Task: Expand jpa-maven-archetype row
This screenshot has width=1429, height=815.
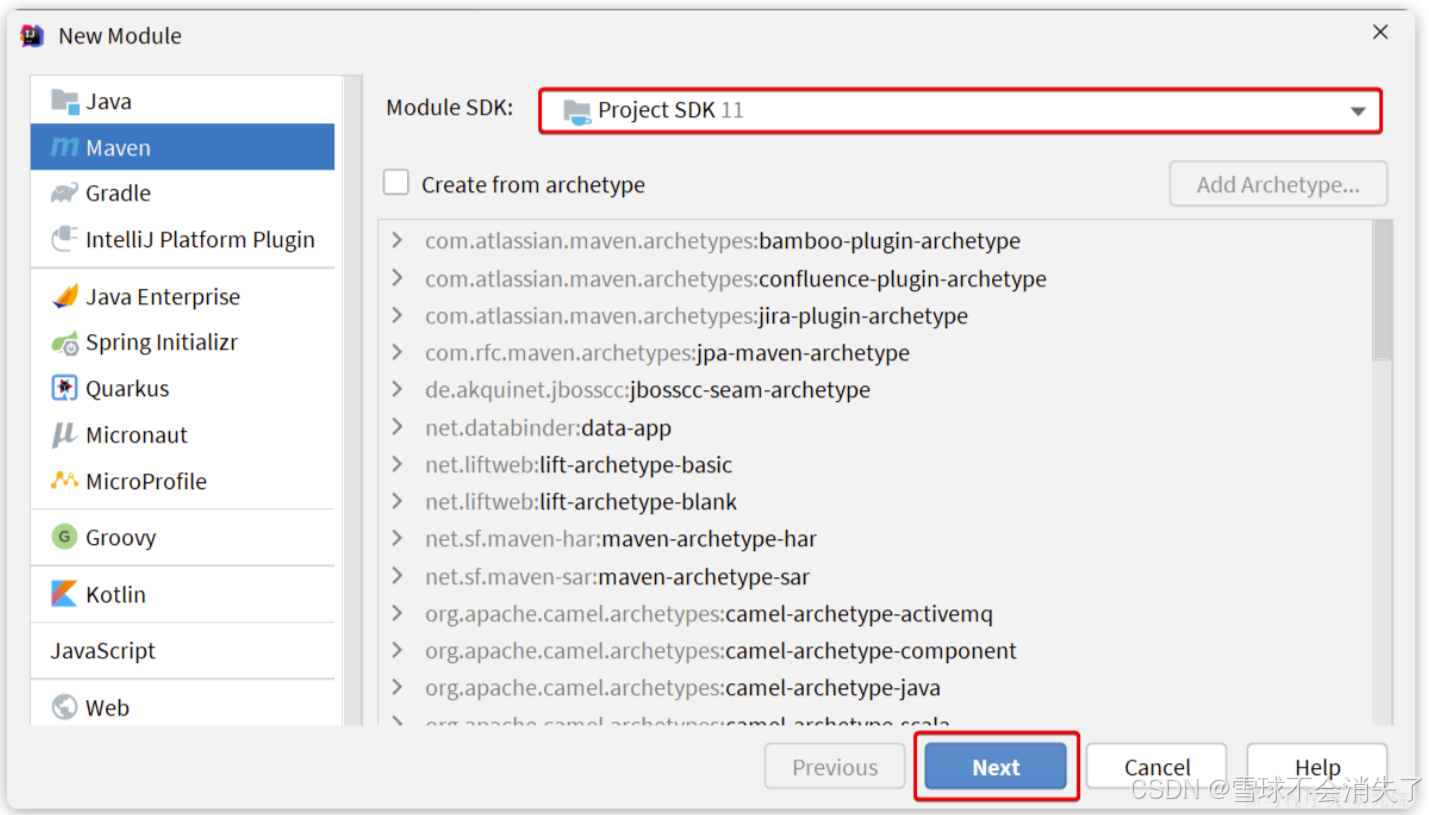Action: click(x=397, y=352)
